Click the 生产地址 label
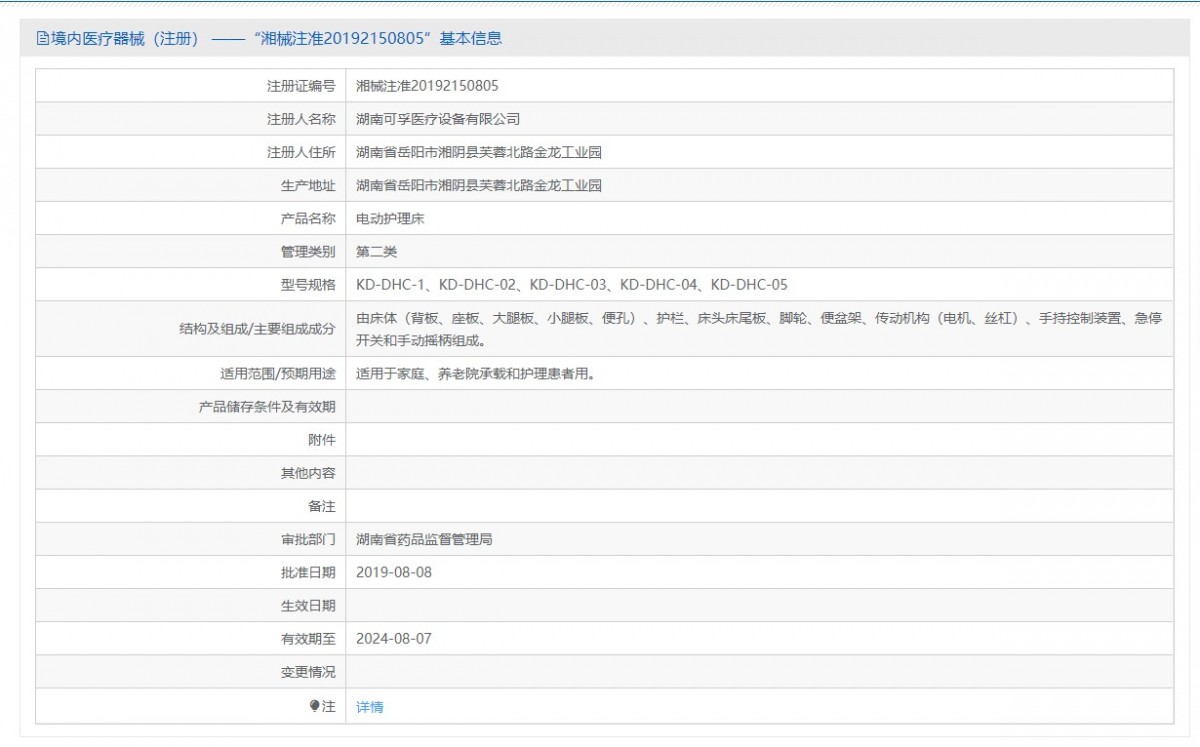The height and width of the screenshot is (747, 1200). coord(308,185)
